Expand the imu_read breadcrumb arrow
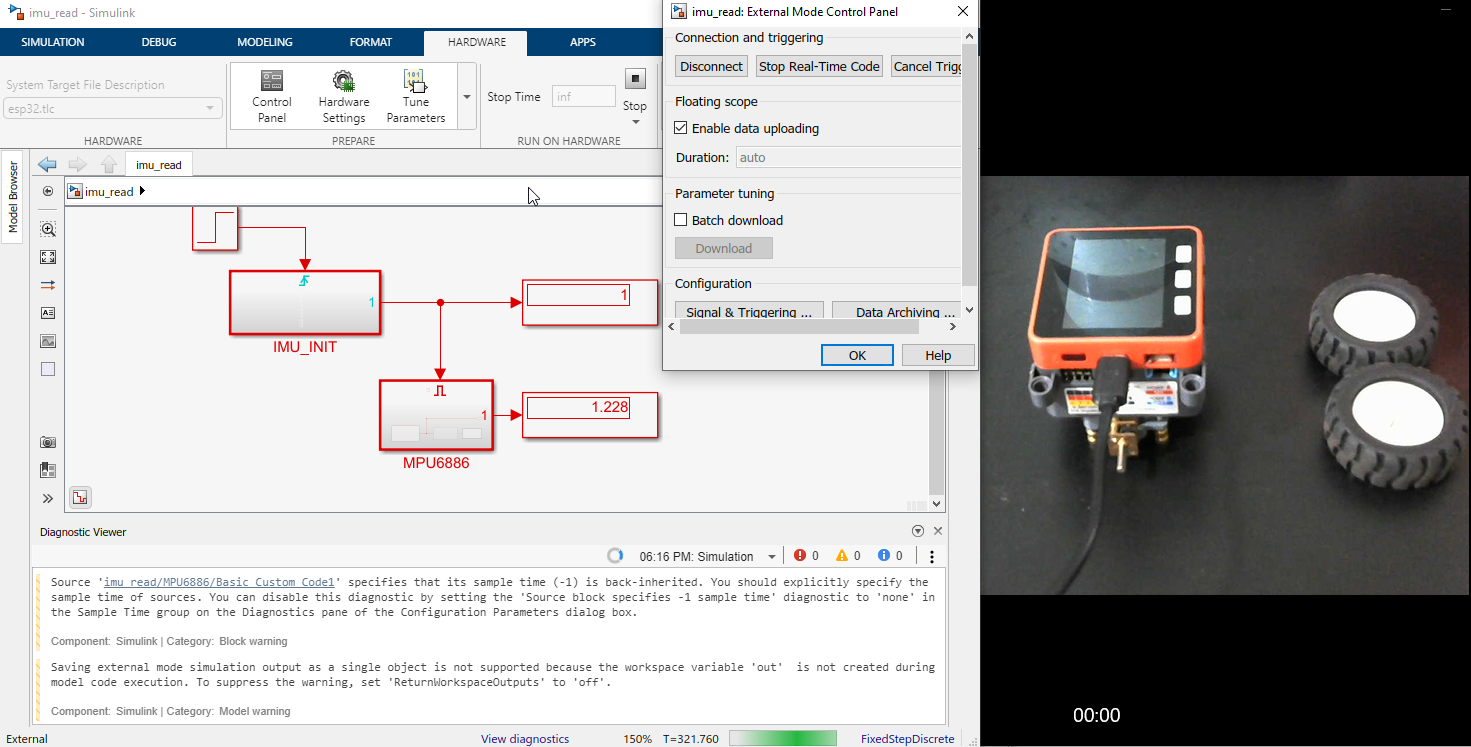Image resolution: width=1471 pixels, height=747 pixels. (x=142, y=191)
